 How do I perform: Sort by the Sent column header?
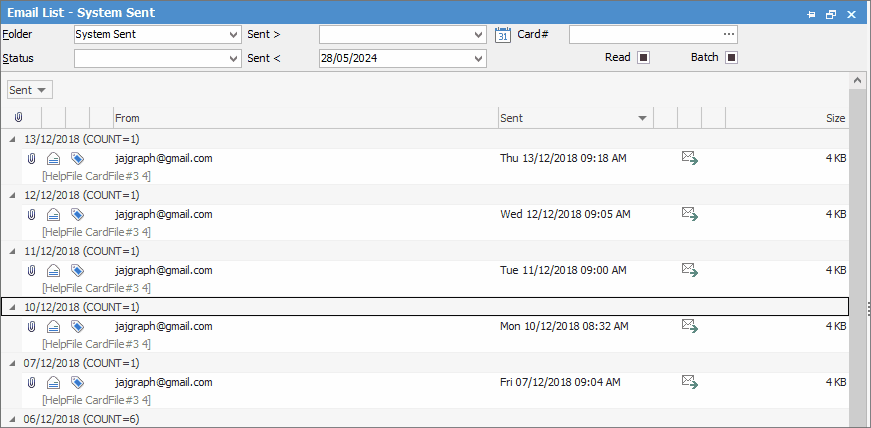575,118
